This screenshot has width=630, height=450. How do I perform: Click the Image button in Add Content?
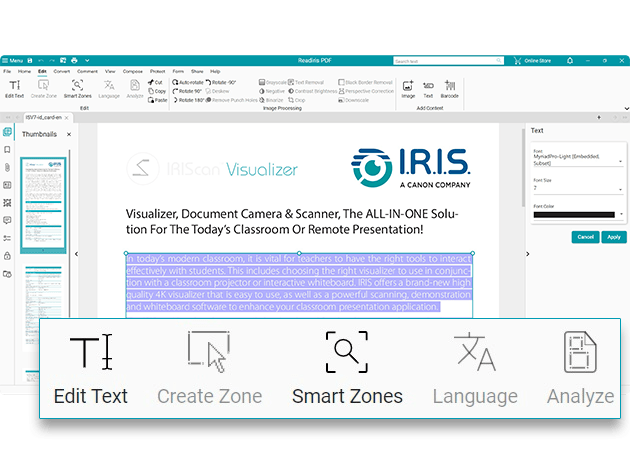pos(408,89)
